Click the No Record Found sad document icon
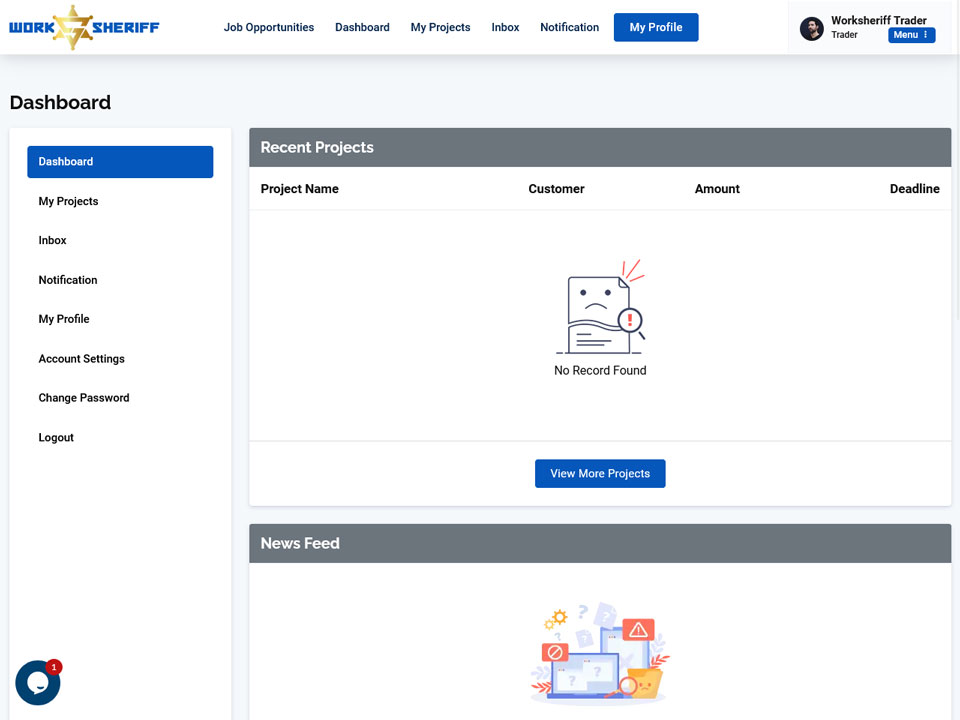960x720 pixels. coord(600,306)
